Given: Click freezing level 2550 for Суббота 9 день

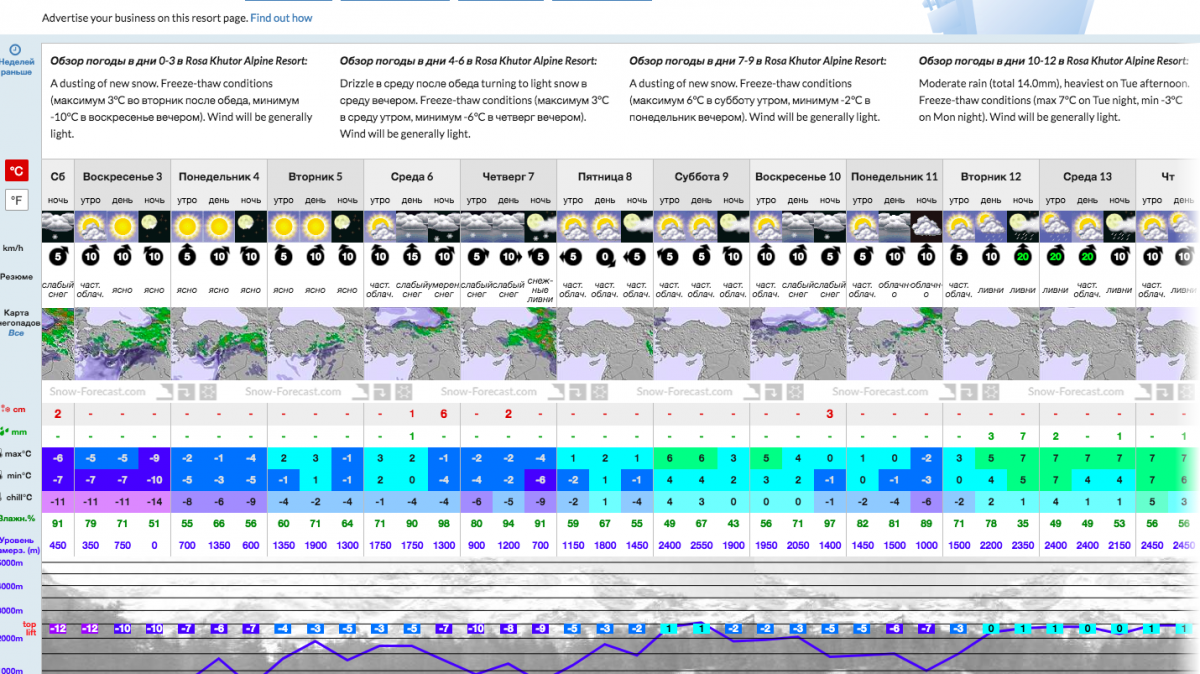Looking at the screenshot, I should pos(701,545).
